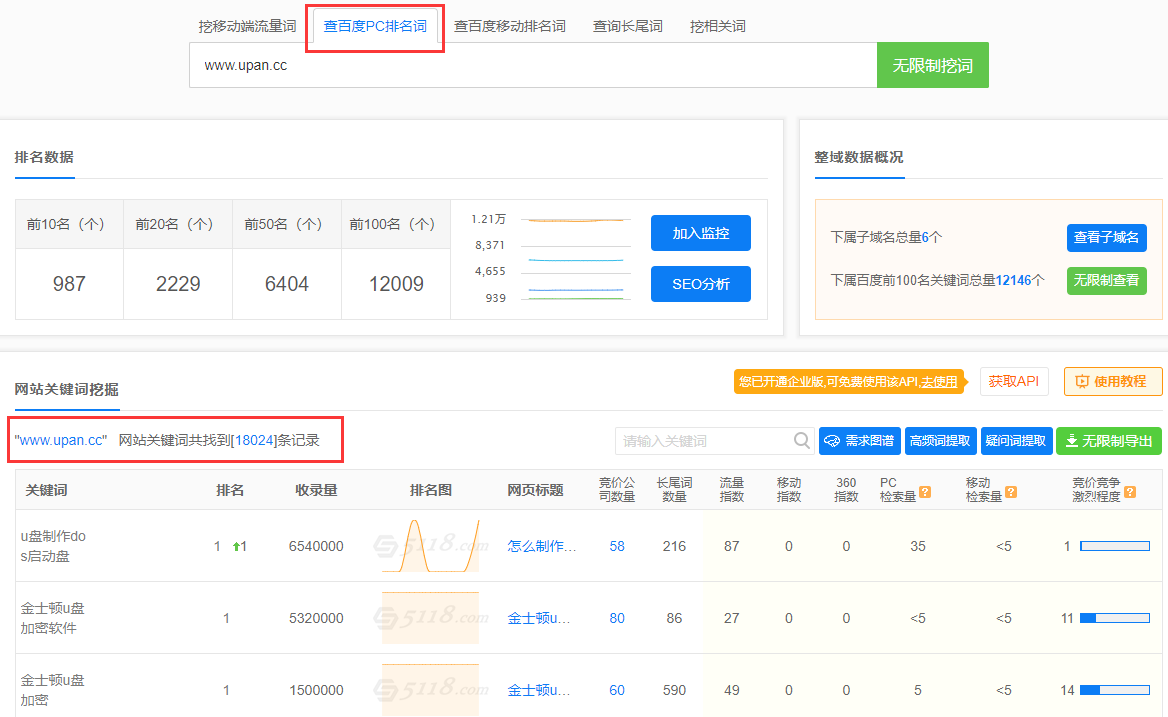
Task: Switch to 挖相关词 tab
Action: click(x=717, y=27)
